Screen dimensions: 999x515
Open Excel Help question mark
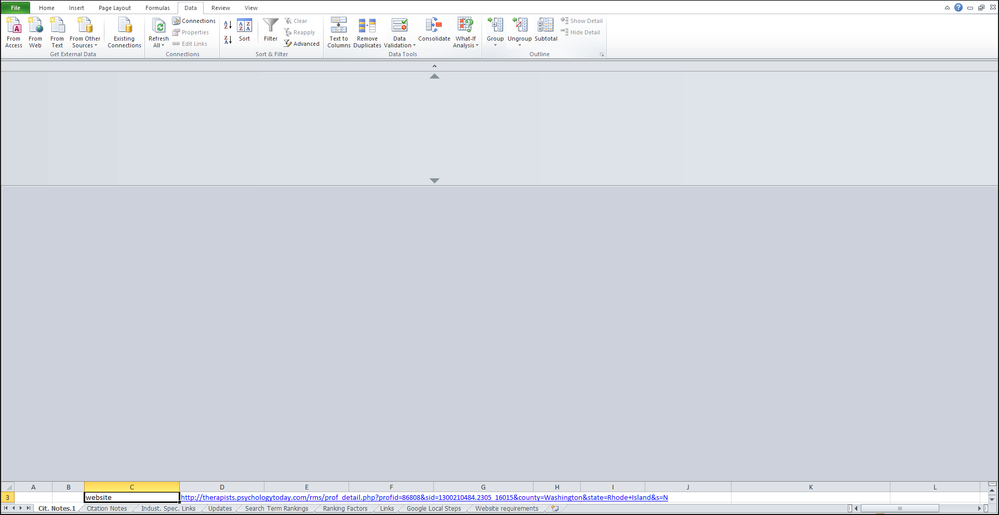pyautogui.click(x=958, y=8)
